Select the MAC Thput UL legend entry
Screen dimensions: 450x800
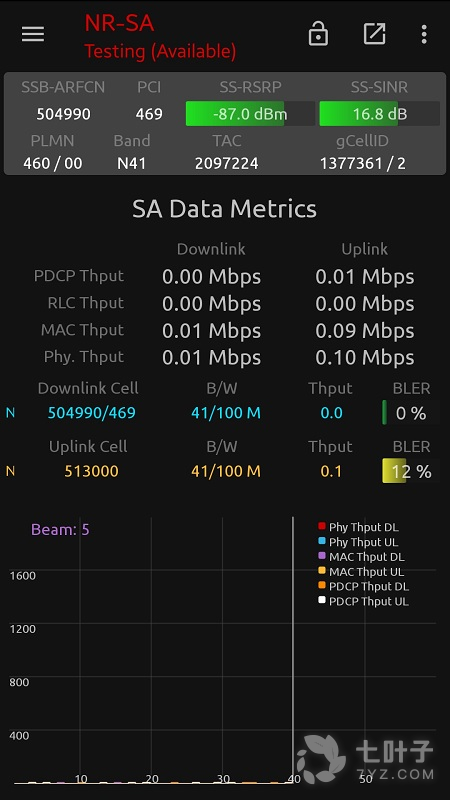click(x=361, y=571)
